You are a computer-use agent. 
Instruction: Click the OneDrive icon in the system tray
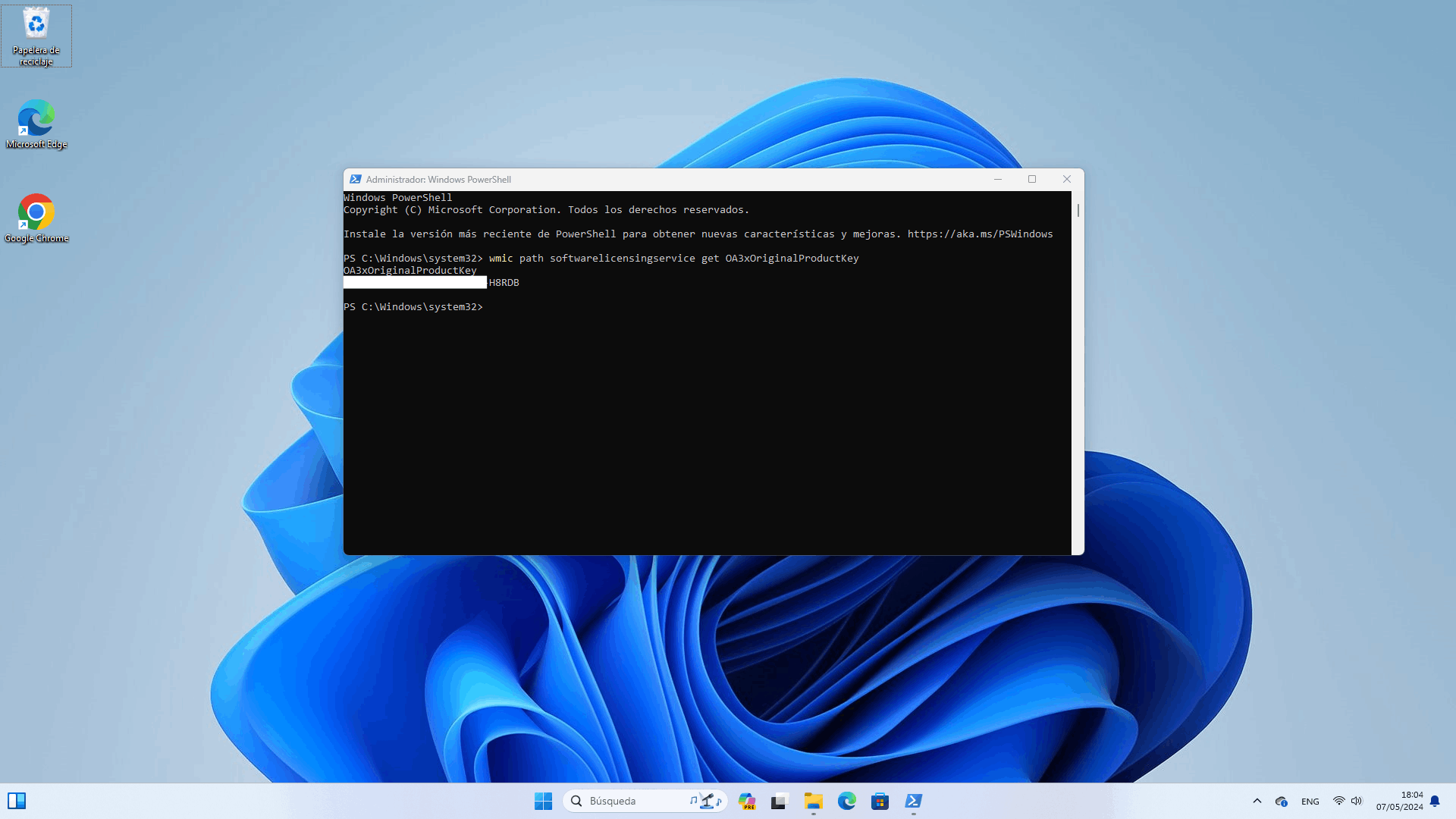pos(1282,801)
